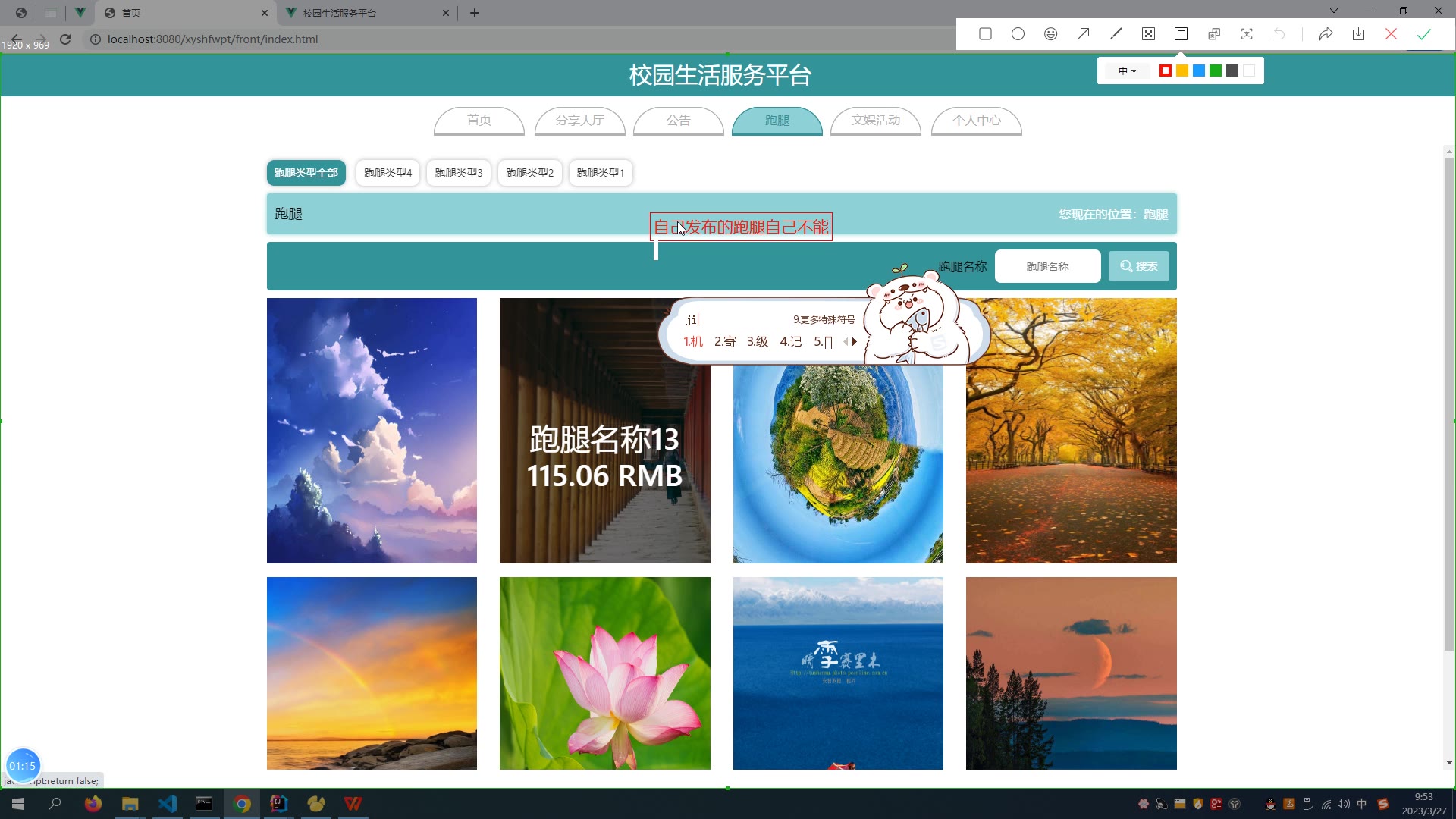Click the 跑腿名称 search input field
Screen dimensions: 1456x819
pos(1047,267)
